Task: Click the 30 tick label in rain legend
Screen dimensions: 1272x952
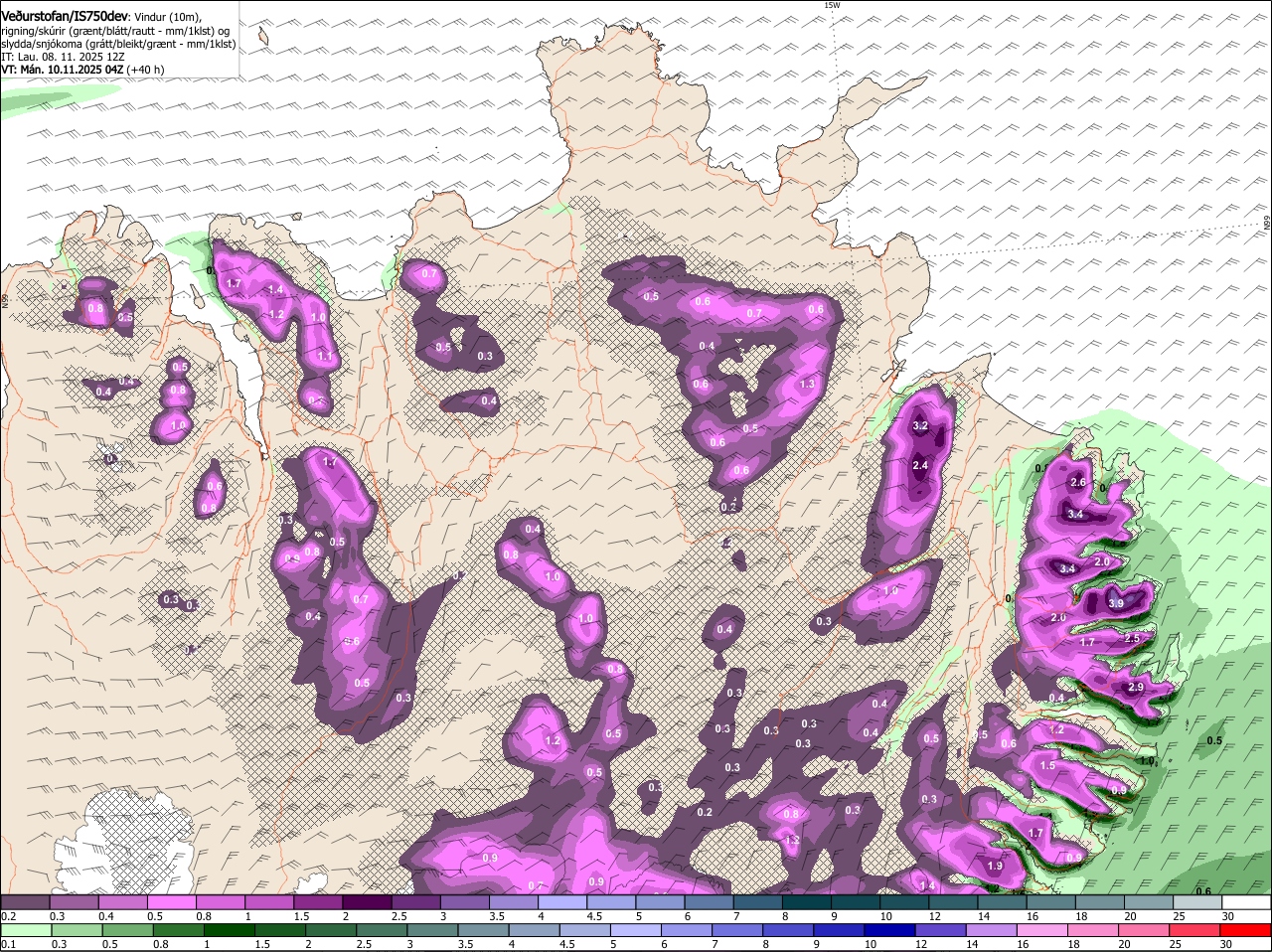Action: point(1225,945)
